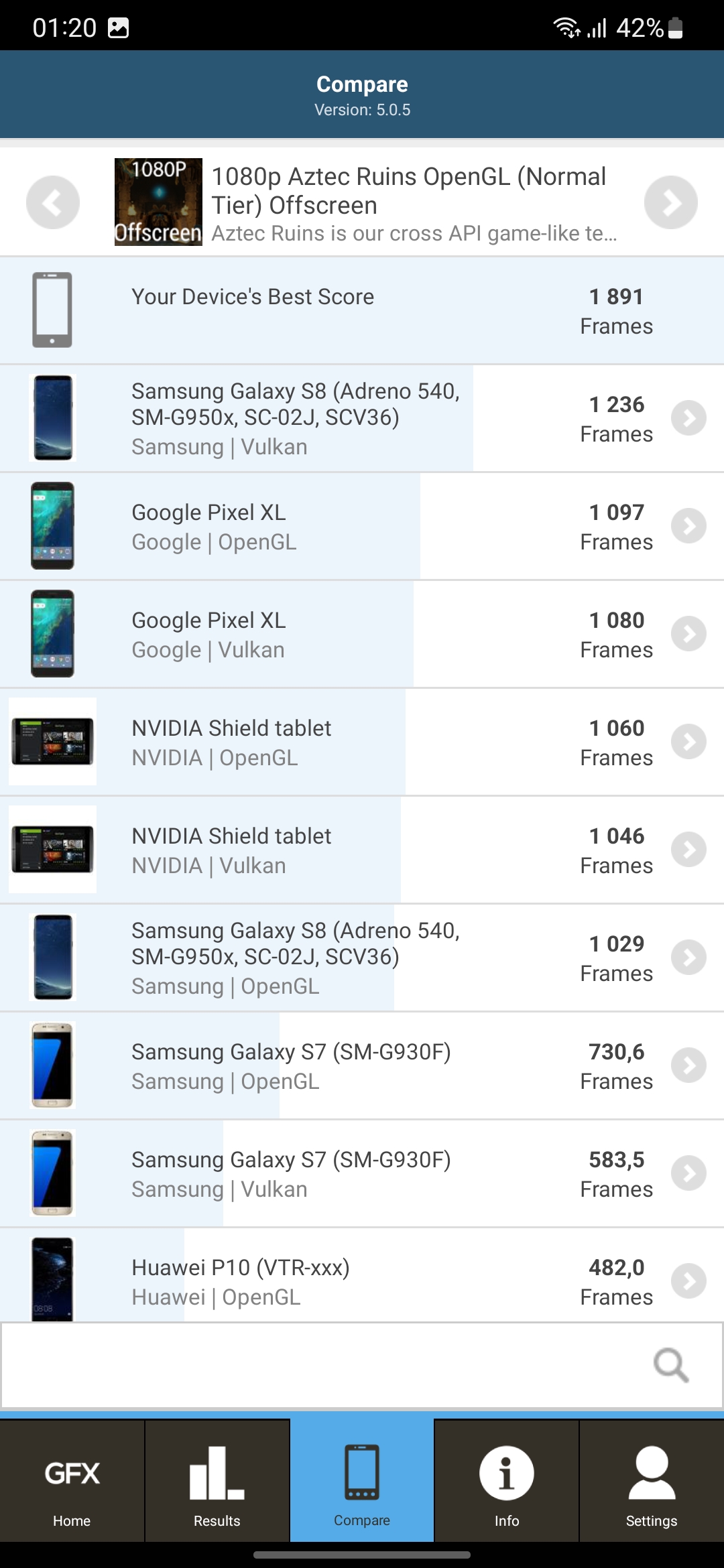Expand Google Pixel XL OpenGL result chevron
Viewport: 724px width, 1568px height.
pyautogui.click(x=688, y=526)
